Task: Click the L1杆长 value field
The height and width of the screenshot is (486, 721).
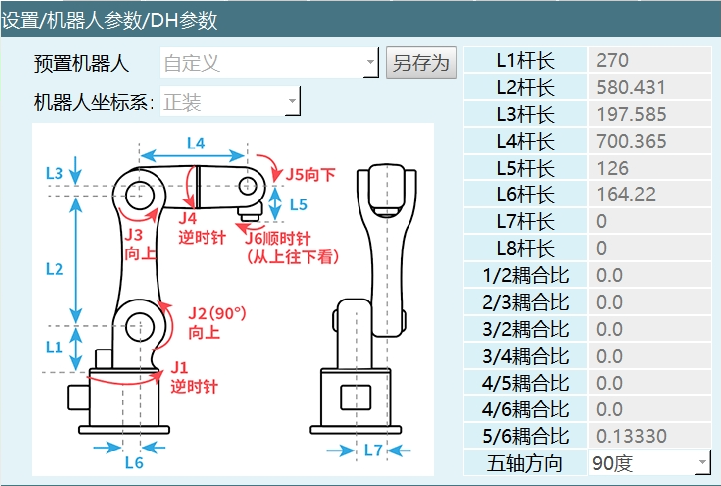Action: (x=651, y=60)
